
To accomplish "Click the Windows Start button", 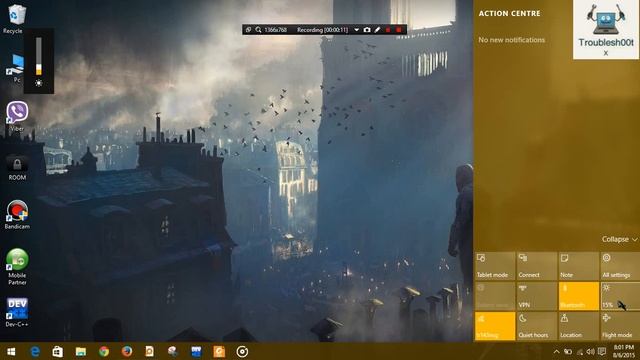I will 11,351.
